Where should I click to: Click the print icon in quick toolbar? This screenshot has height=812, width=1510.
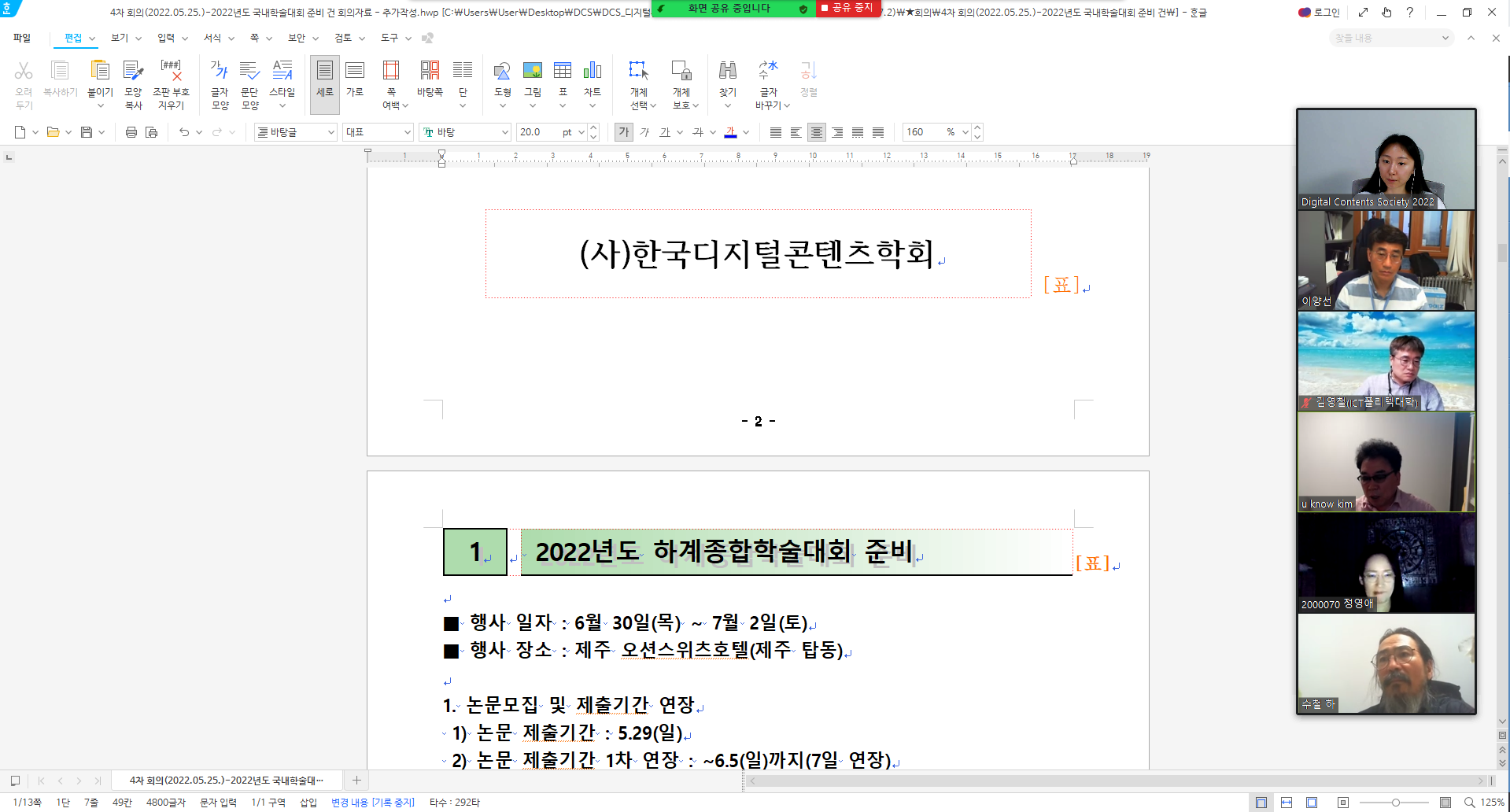[131, 132]
